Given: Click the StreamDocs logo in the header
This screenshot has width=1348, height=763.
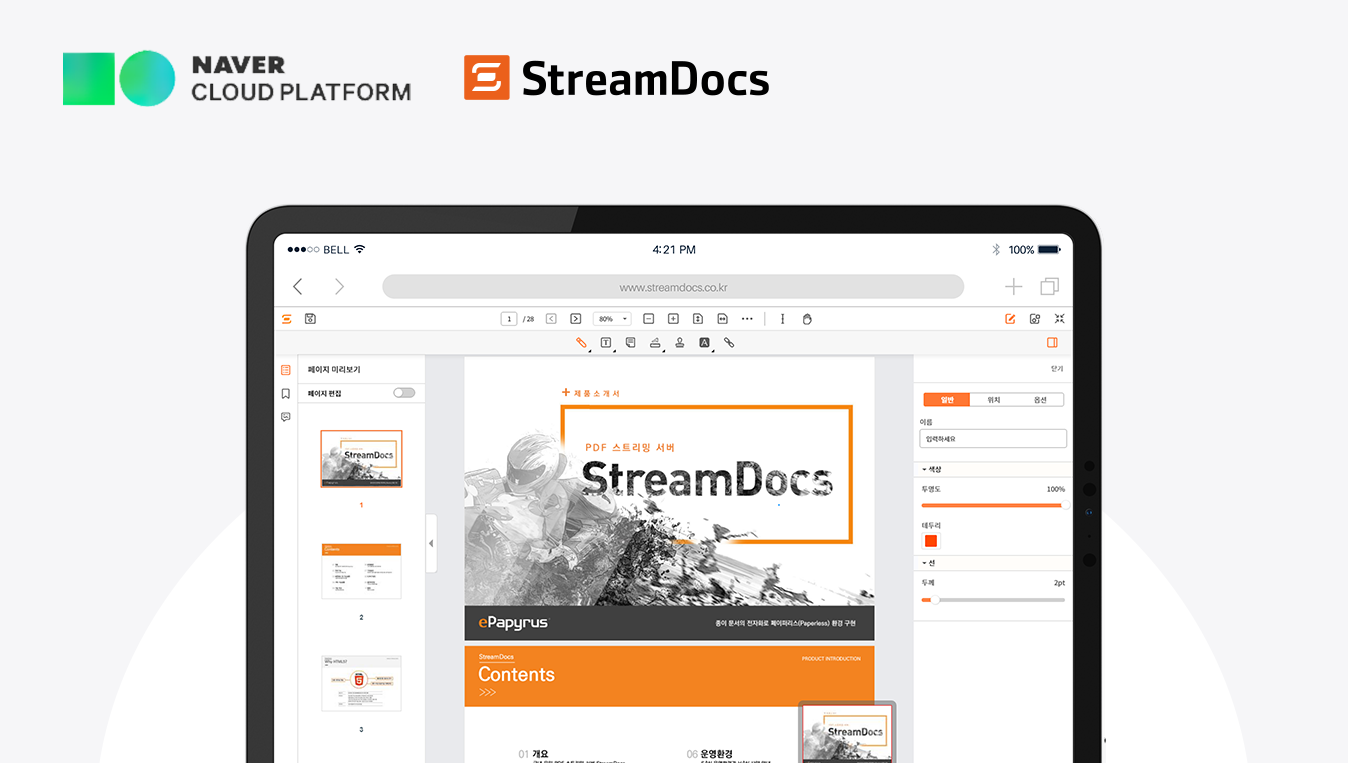Looking at the screenshot, I should [x=617, y=78].
